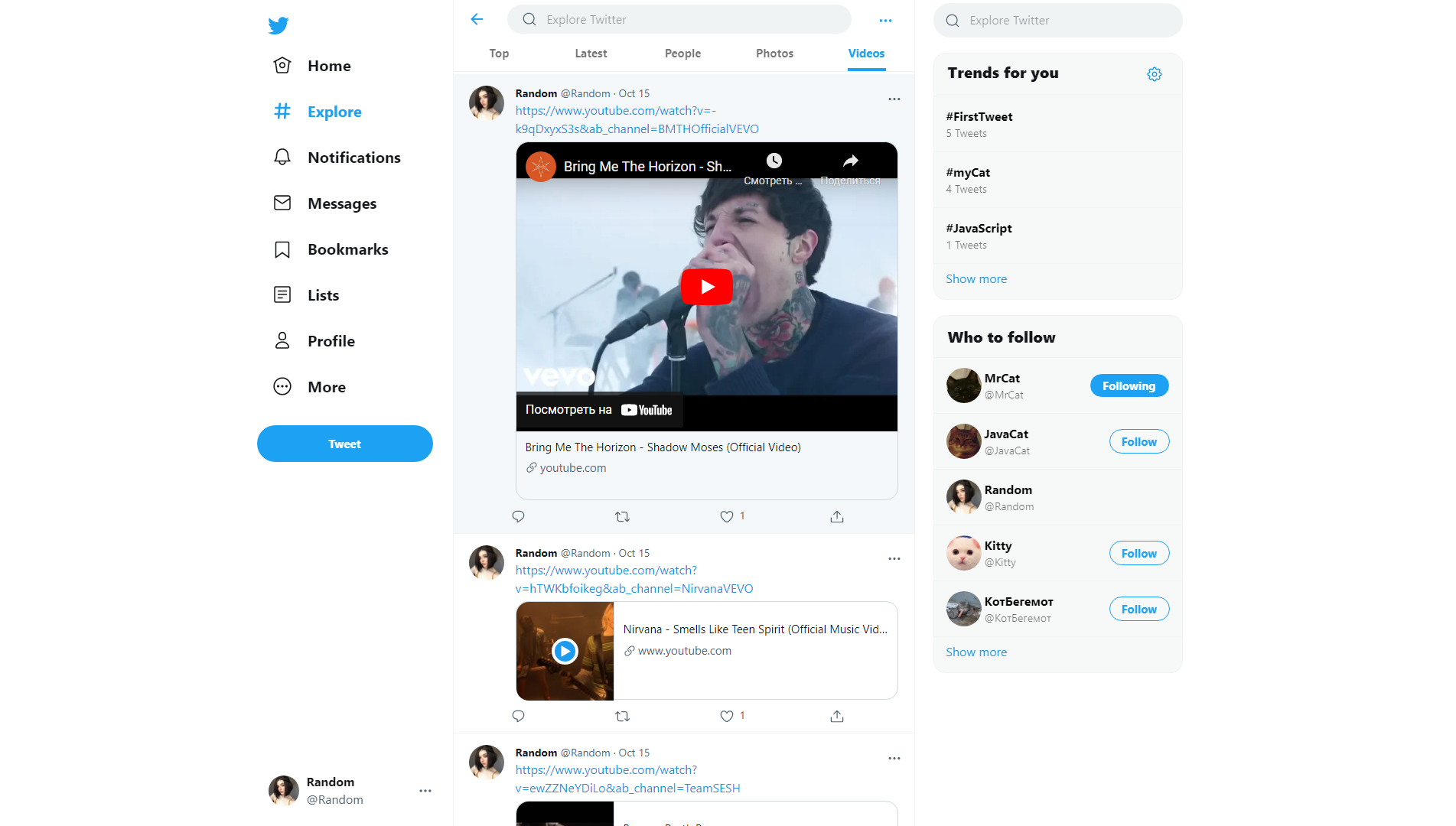Open Notifications in the sidebar
This screenshot has height=826, width=1456.
point(337,158)
